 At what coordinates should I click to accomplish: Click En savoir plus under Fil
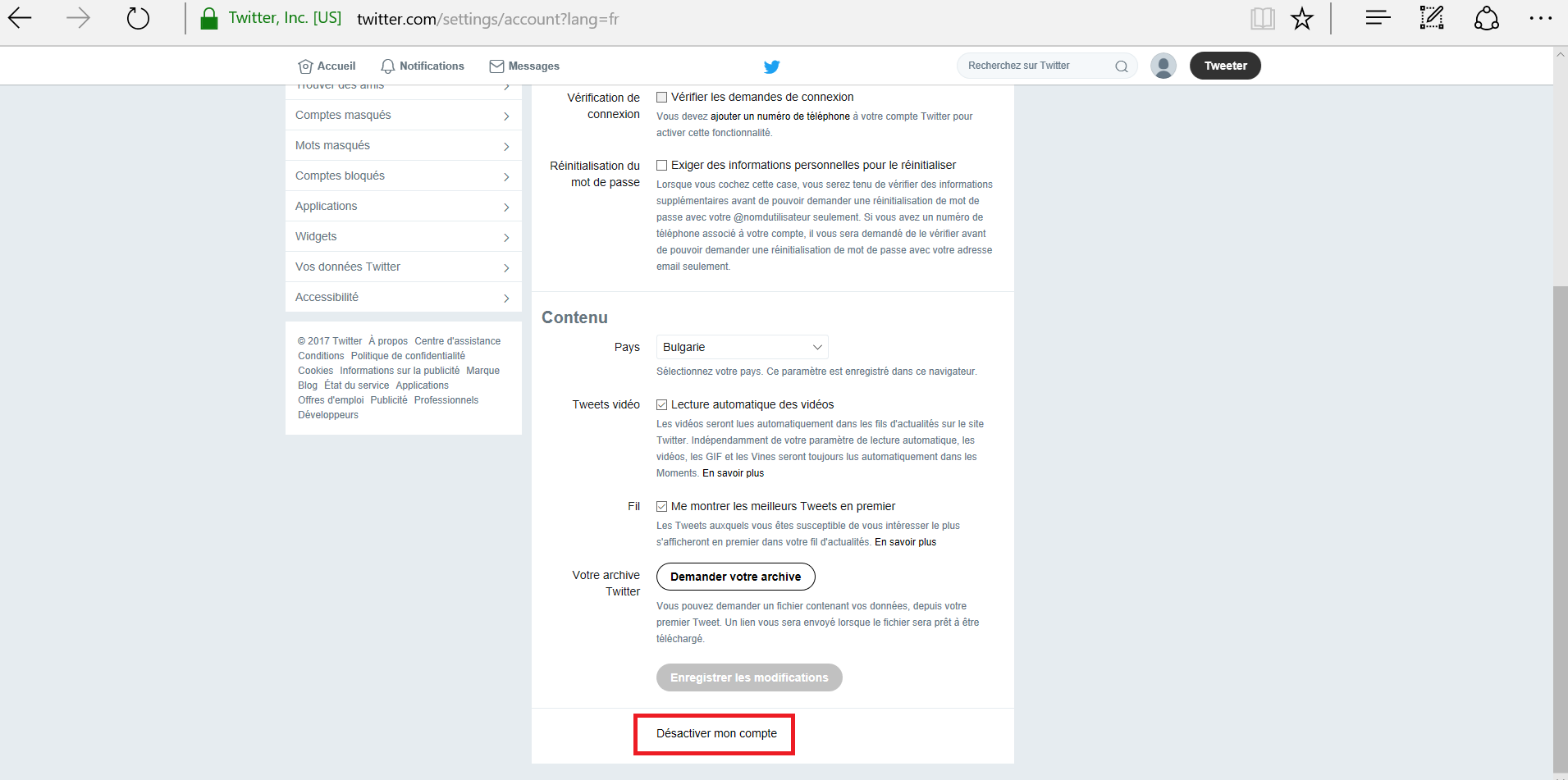click(x=905, y=542)
